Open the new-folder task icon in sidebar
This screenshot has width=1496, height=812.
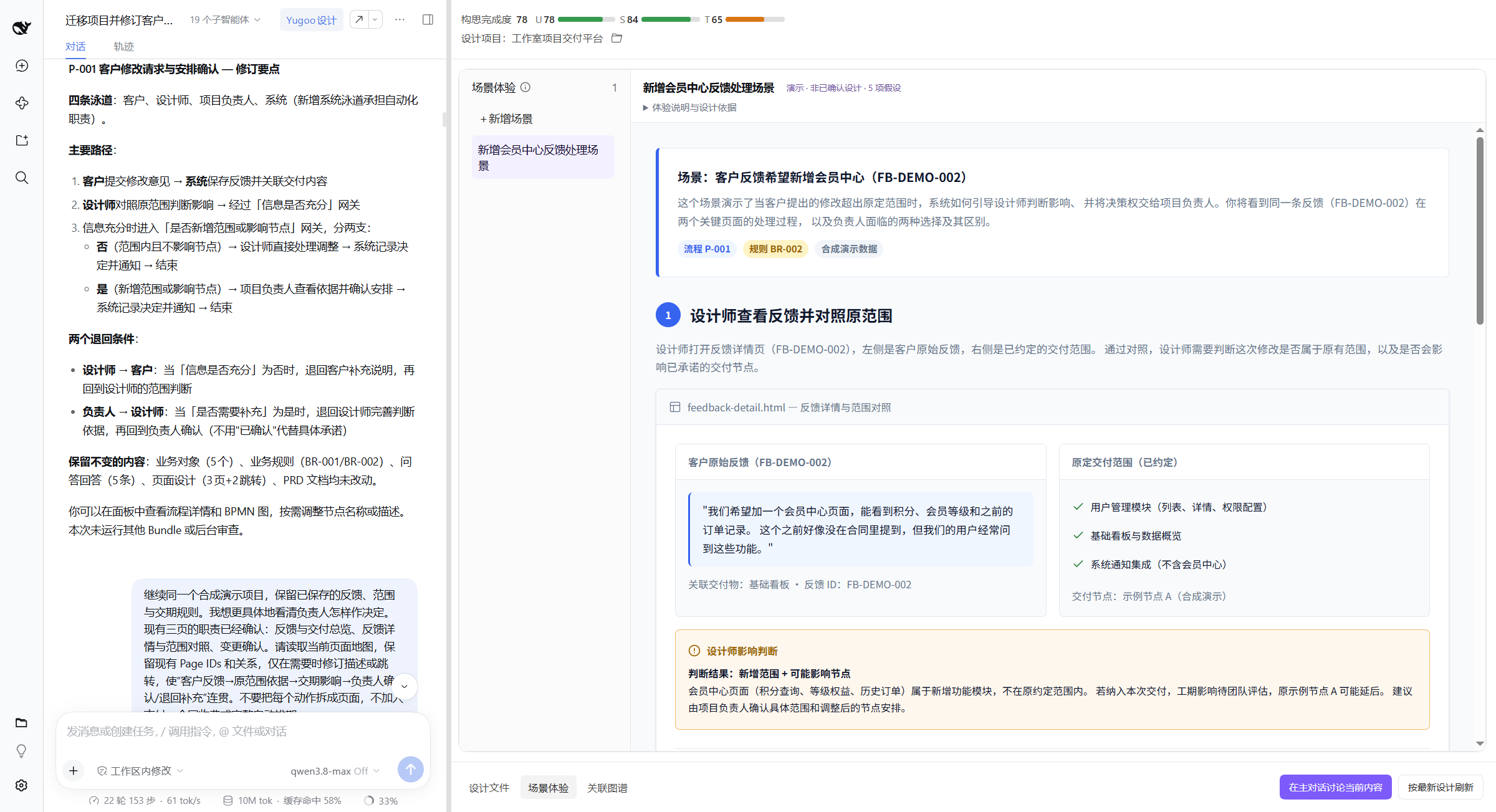22,140
